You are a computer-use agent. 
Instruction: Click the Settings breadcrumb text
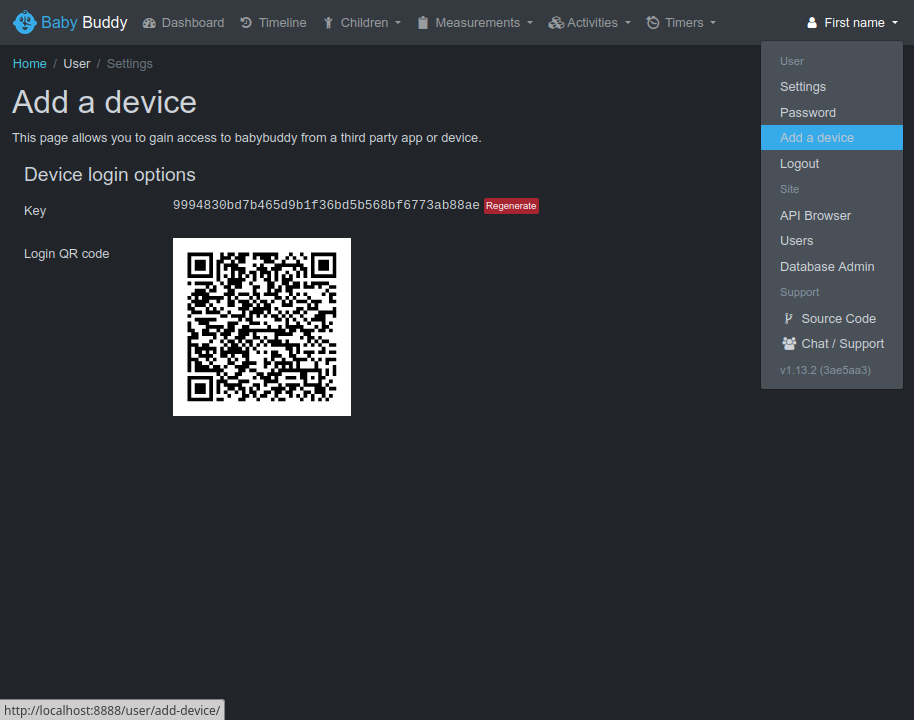(x=129, y=64)
